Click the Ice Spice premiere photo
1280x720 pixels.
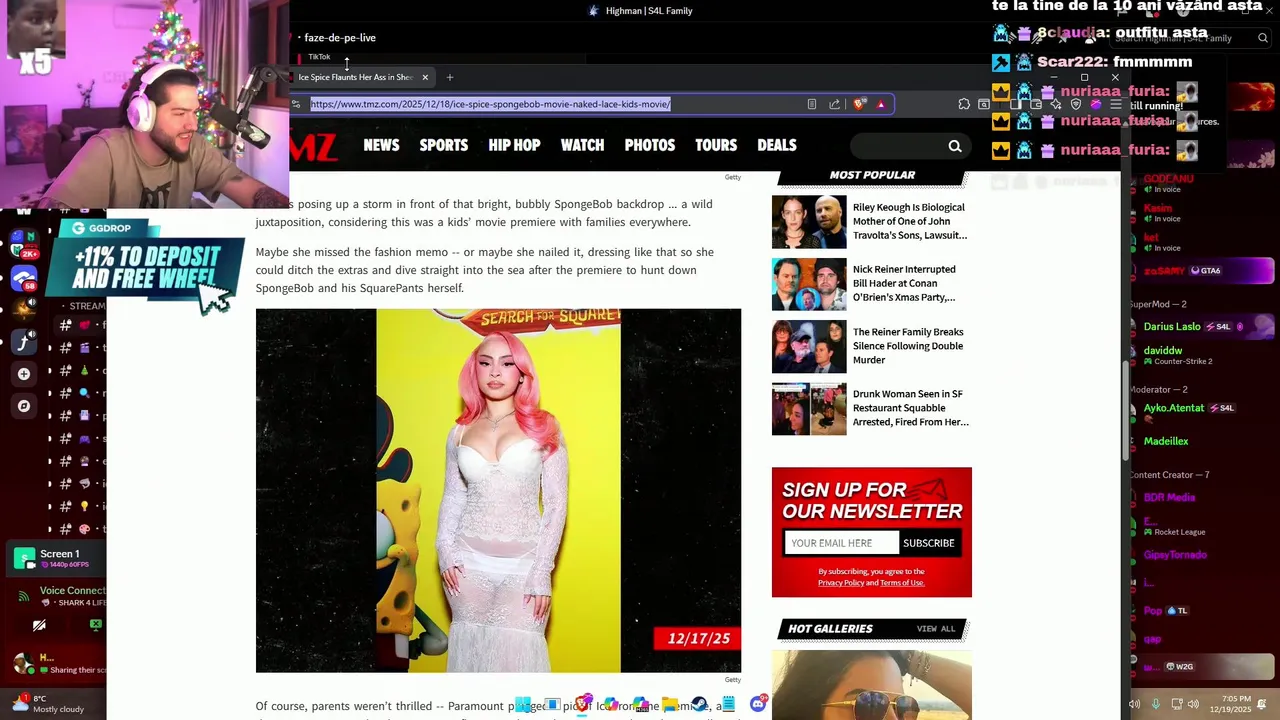[x=498, y=490]
